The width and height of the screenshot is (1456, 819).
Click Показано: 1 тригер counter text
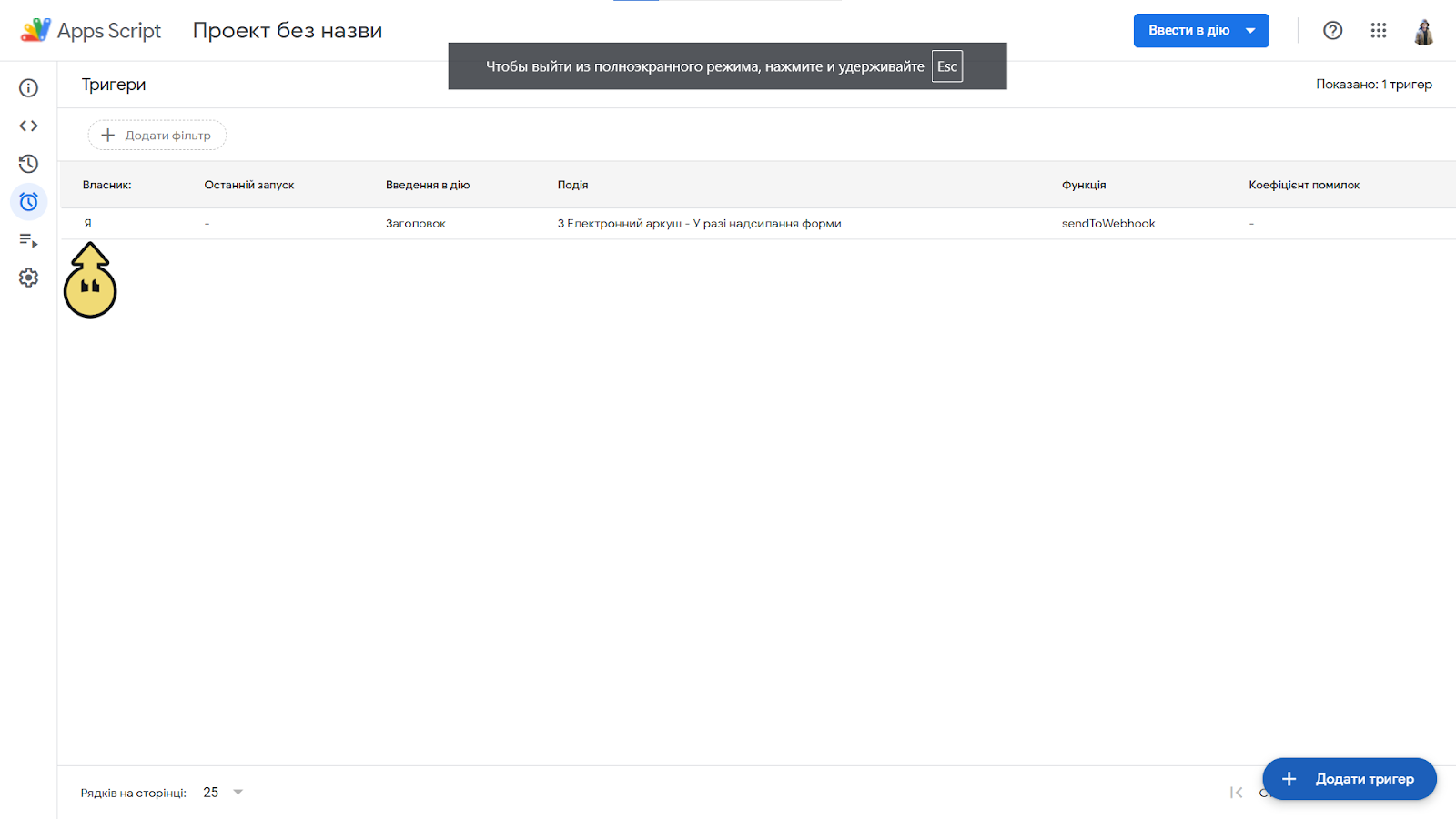(x=1374, y=85)
